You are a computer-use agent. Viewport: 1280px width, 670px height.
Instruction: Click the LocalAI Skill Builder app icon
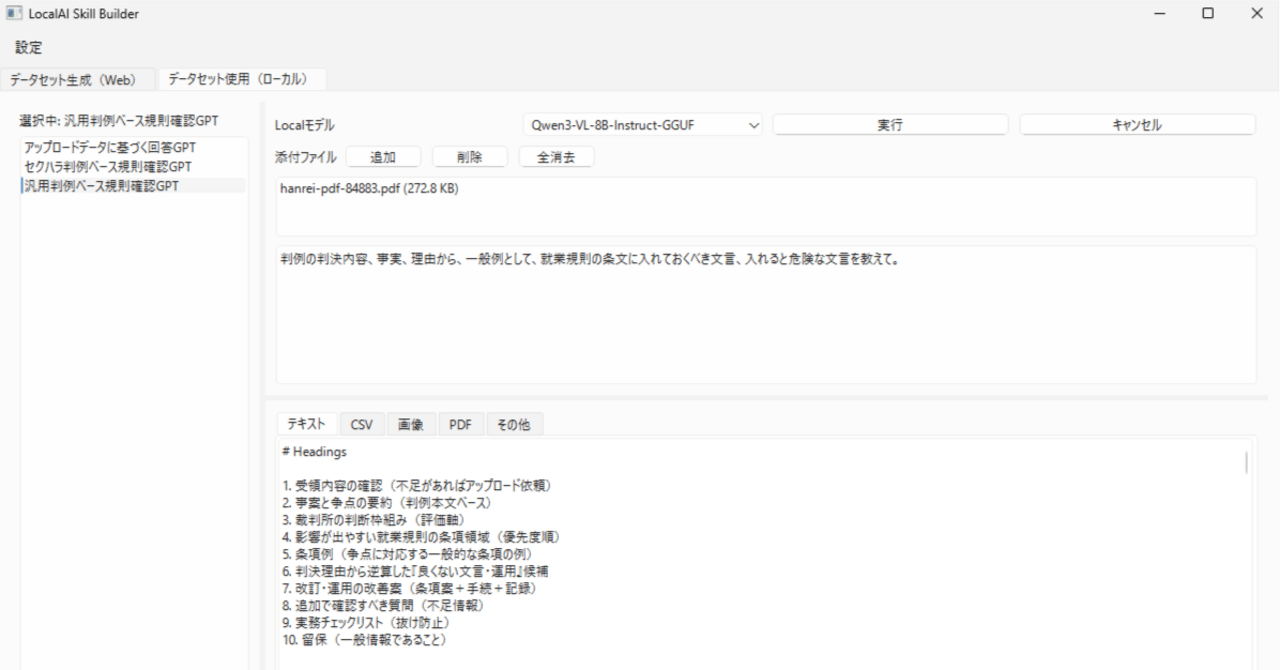pyautogui.click(x=14, y=14)
